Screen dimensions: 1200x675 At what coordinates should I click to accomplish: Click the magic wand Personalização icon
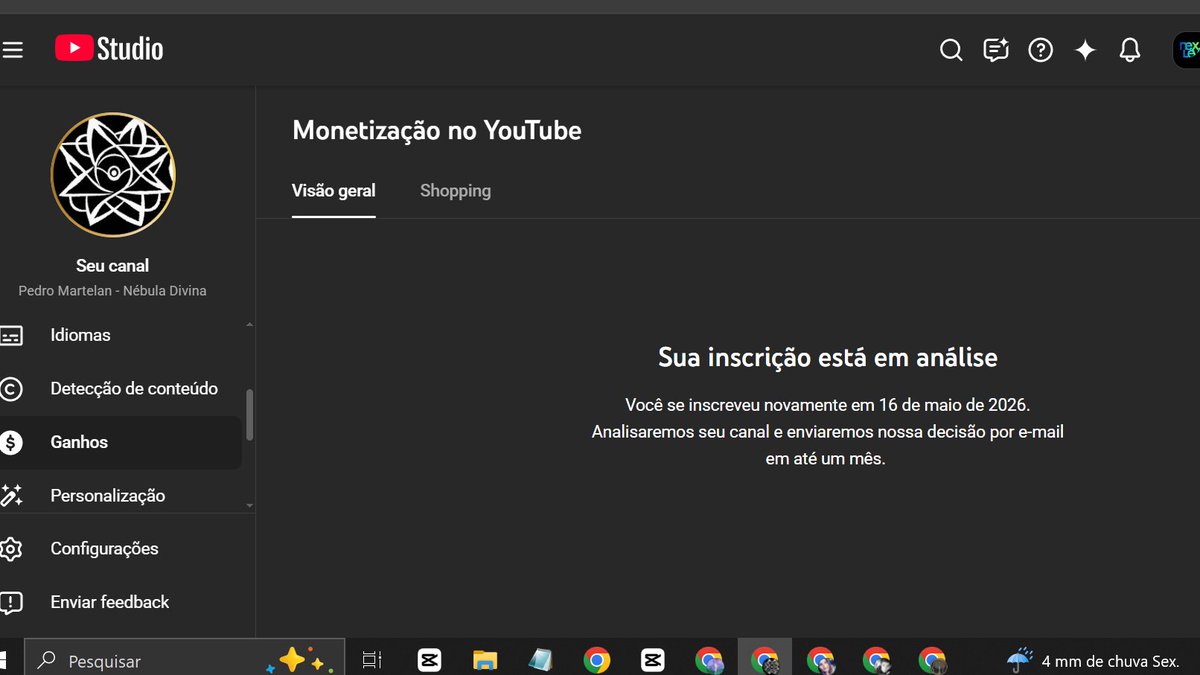(x=11, y=495)
